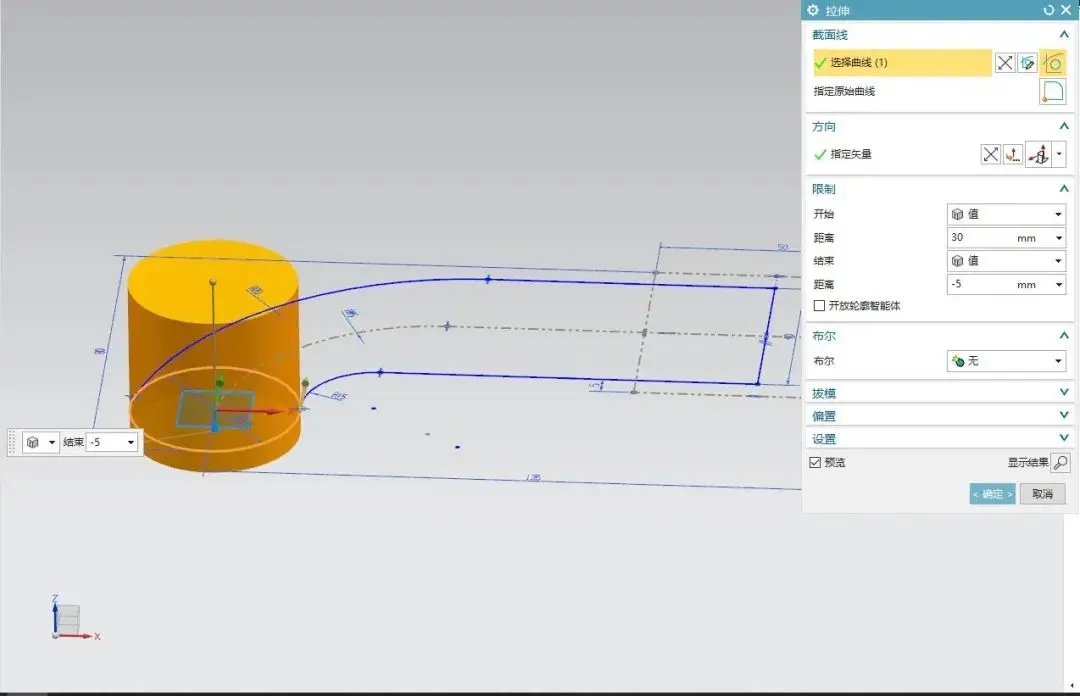Open the 开始 limit type dropdown
The image size is (1080, 696).
1006,214
